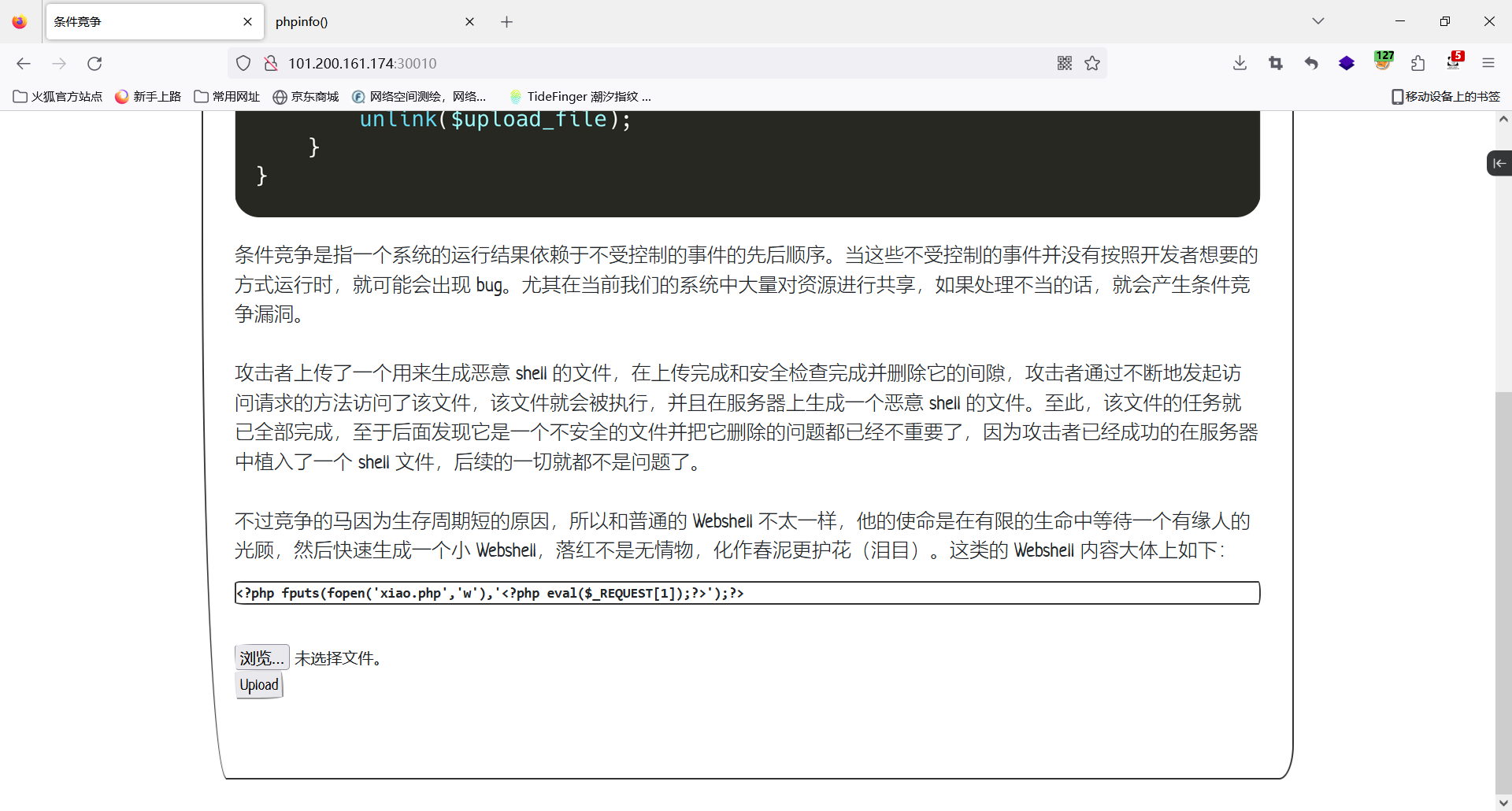Viewport: 1512px width, 811px height.
Task: Click the undo arrow toolbar icon
Action: pos(1311,63)
